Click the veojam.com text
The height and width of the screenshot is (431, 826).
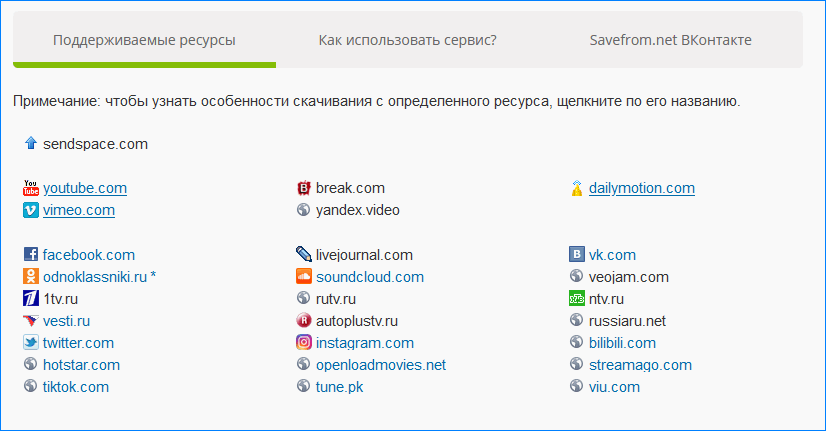pos(629,277)
